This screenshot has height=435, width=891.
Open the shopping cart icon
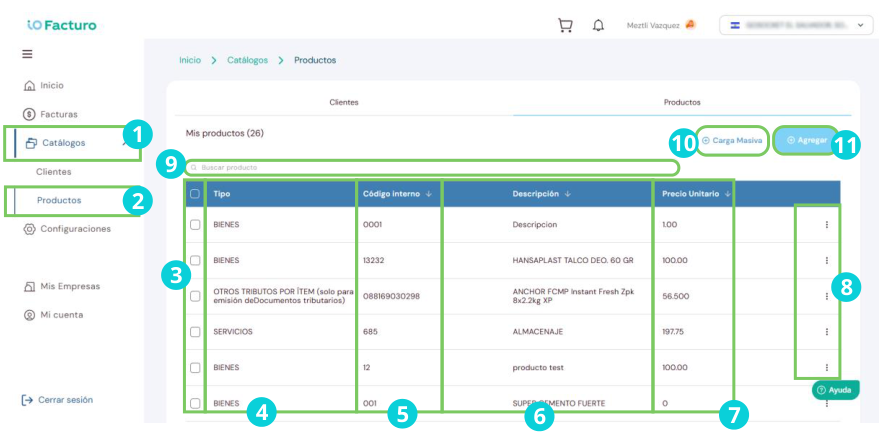coord(565,26)
